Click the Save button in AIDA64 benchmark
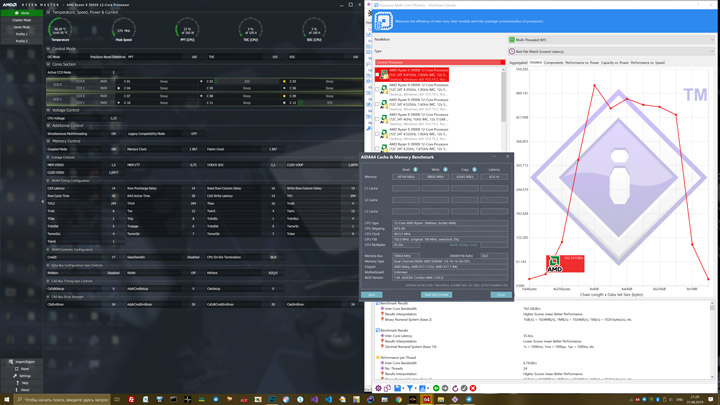This screenshot has height=405, width=720. (x=371, y=295)
